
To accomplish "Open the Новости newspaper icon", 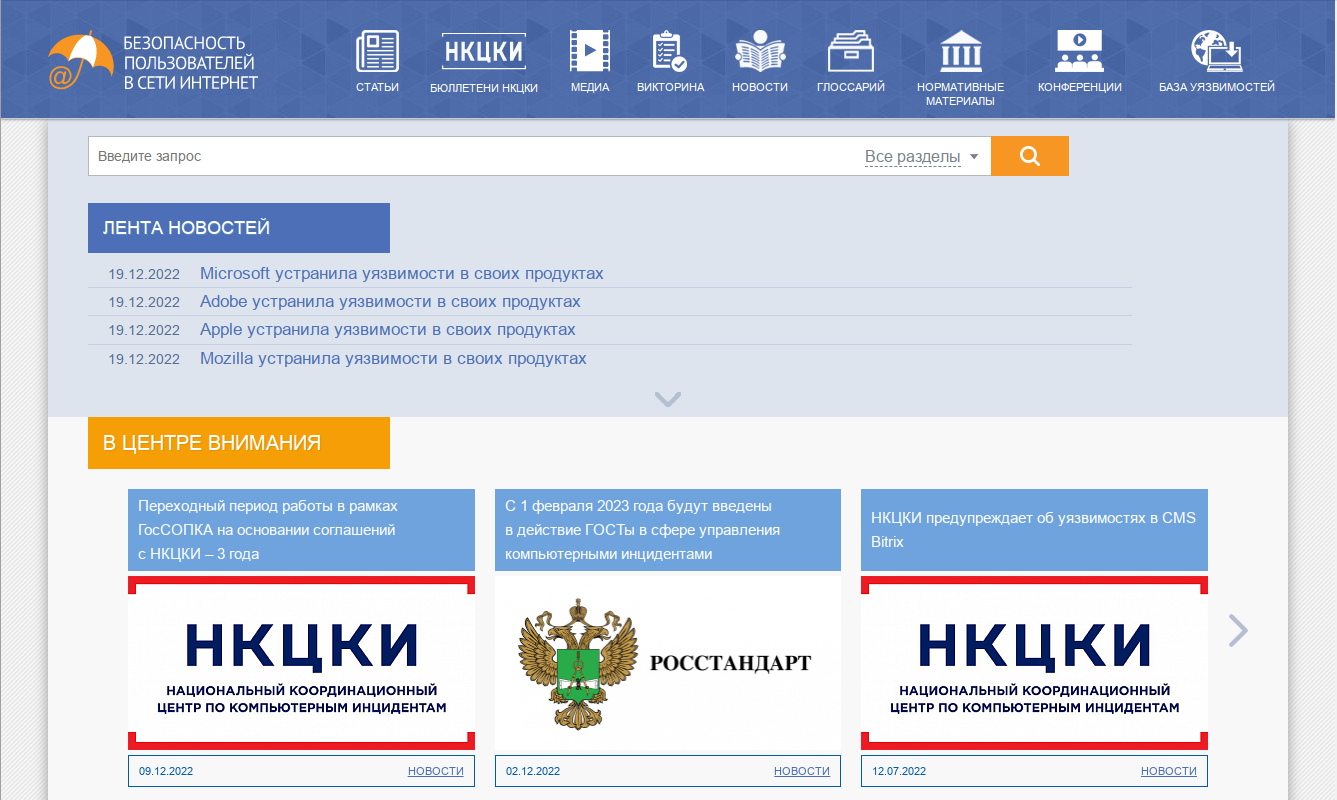I will point(759,51).
